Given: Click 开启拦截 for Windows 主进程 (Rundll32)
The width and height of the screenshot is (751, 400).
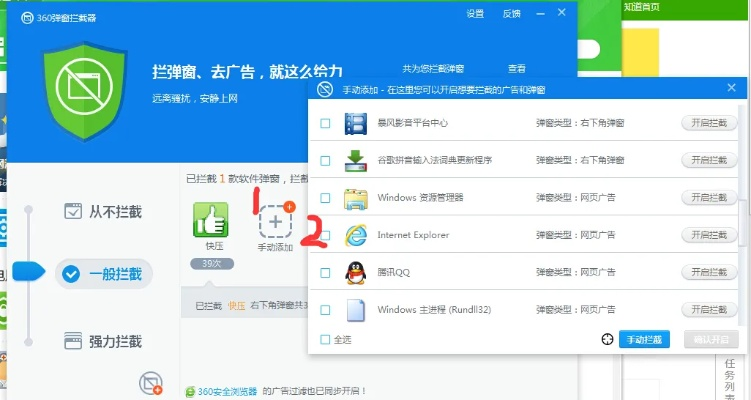Looking at the screenshot, I should (x=709, y=310).
